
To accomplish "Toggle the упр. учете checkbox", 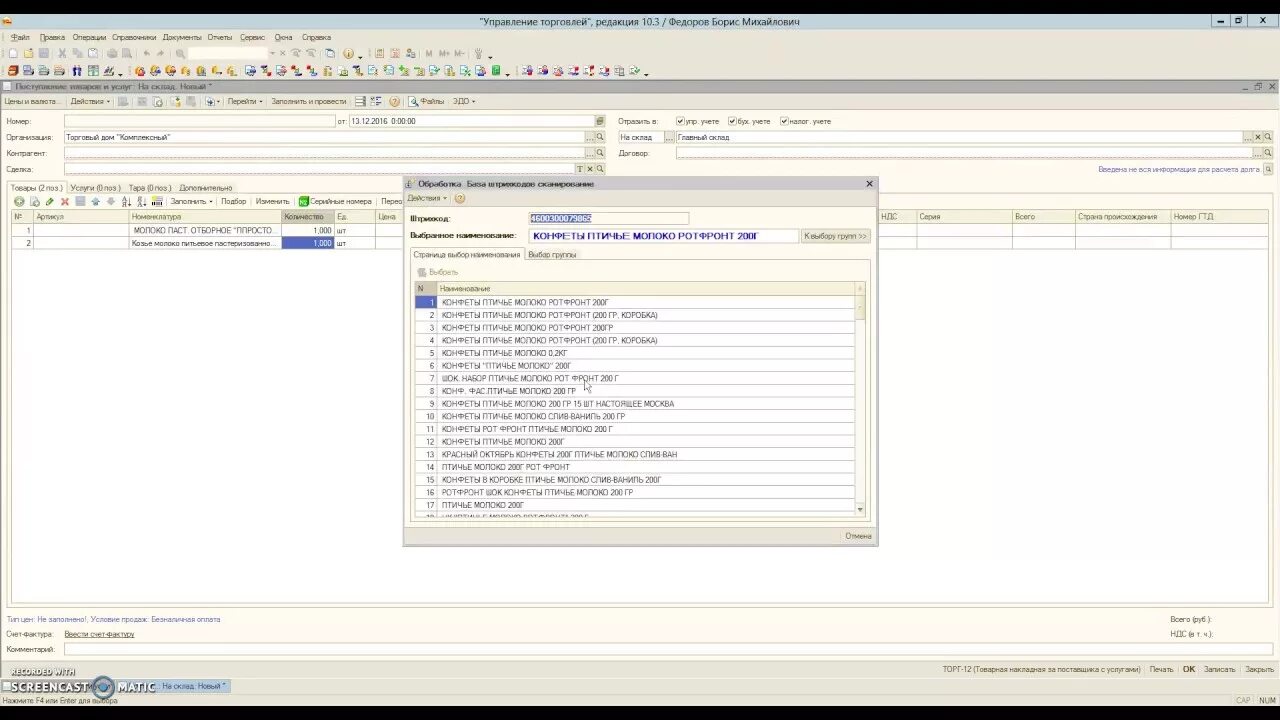I will (x=680, y=121).
